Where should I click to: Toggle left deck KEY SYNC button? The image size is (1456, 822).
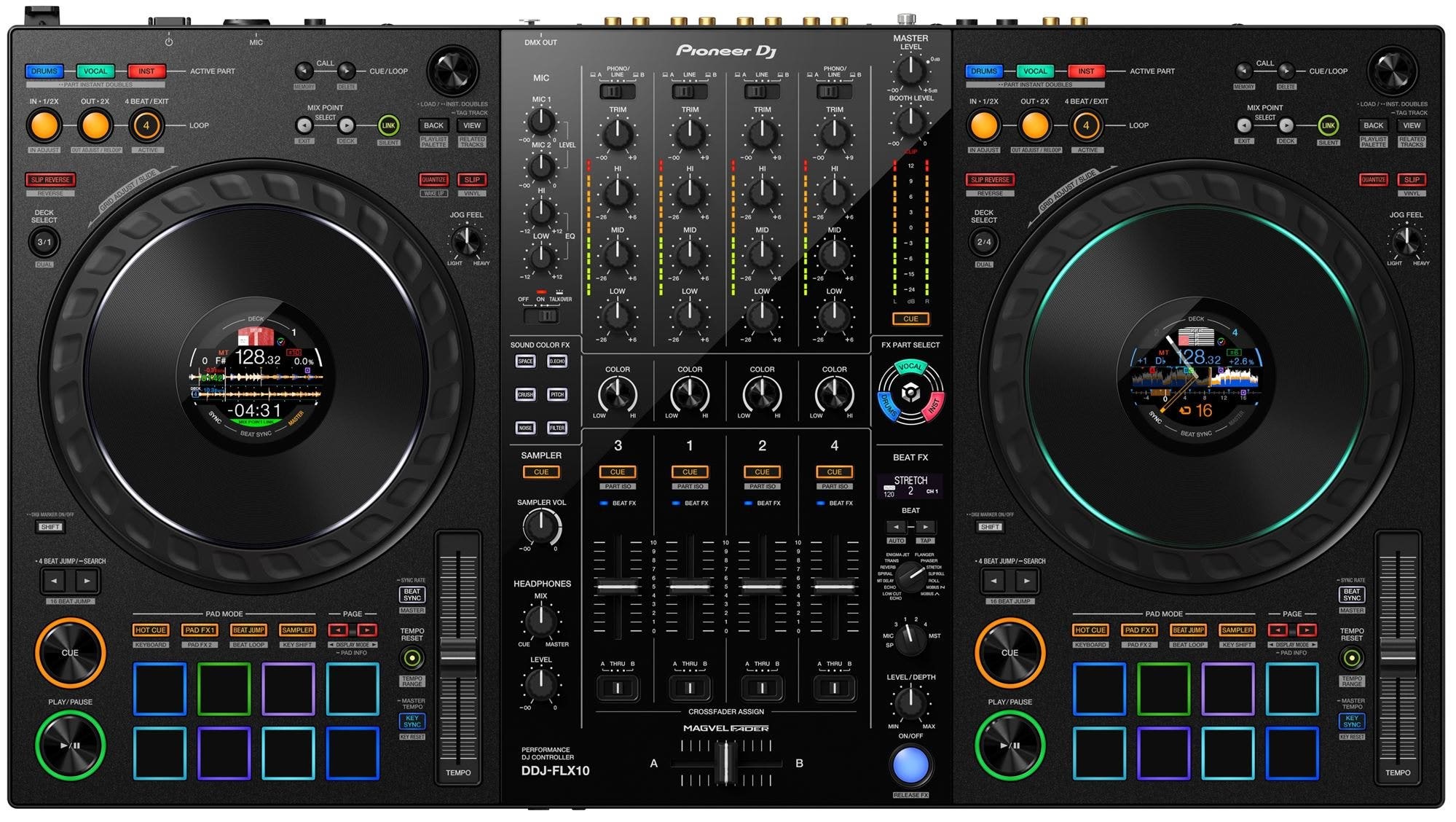coord(412,721)
